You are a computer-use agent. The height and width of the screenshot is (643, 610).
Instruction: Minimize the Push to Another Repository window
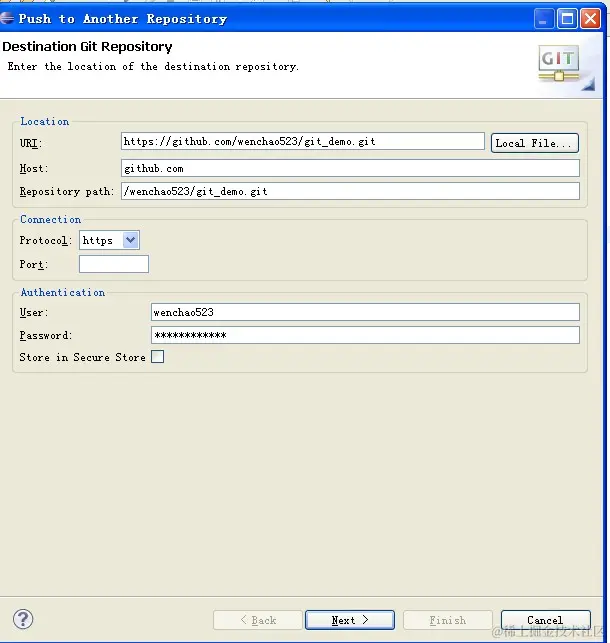click(544, 19)
